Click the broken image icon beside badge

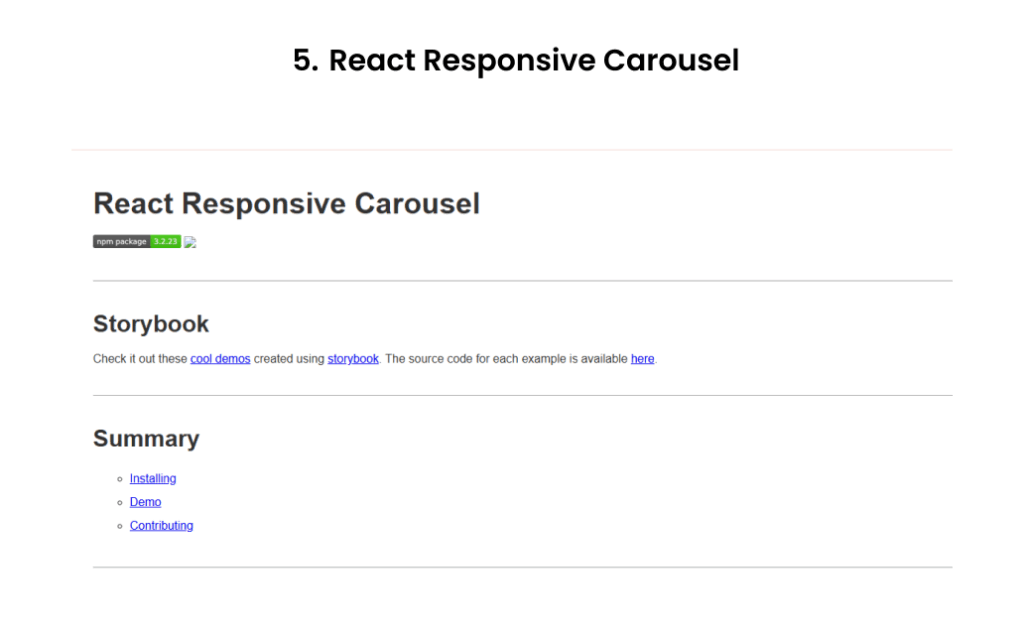(190, 242)
